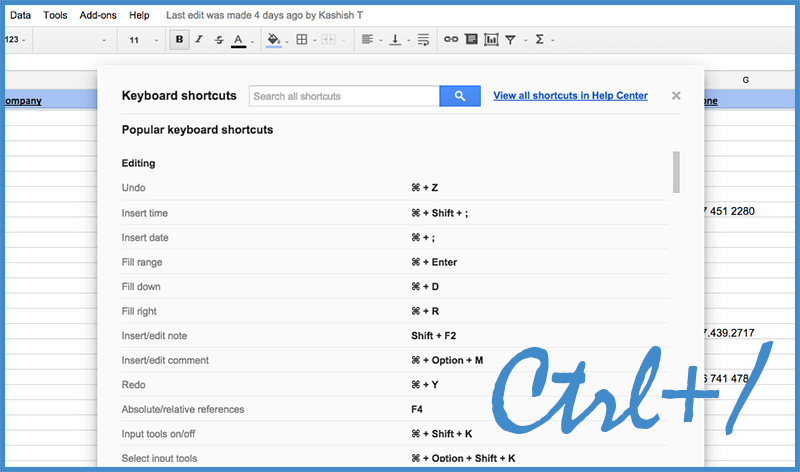Image resolution: width=800 pixels, height=472 pixels.
Task: Open the Help menu
Action: pos(139,15)
